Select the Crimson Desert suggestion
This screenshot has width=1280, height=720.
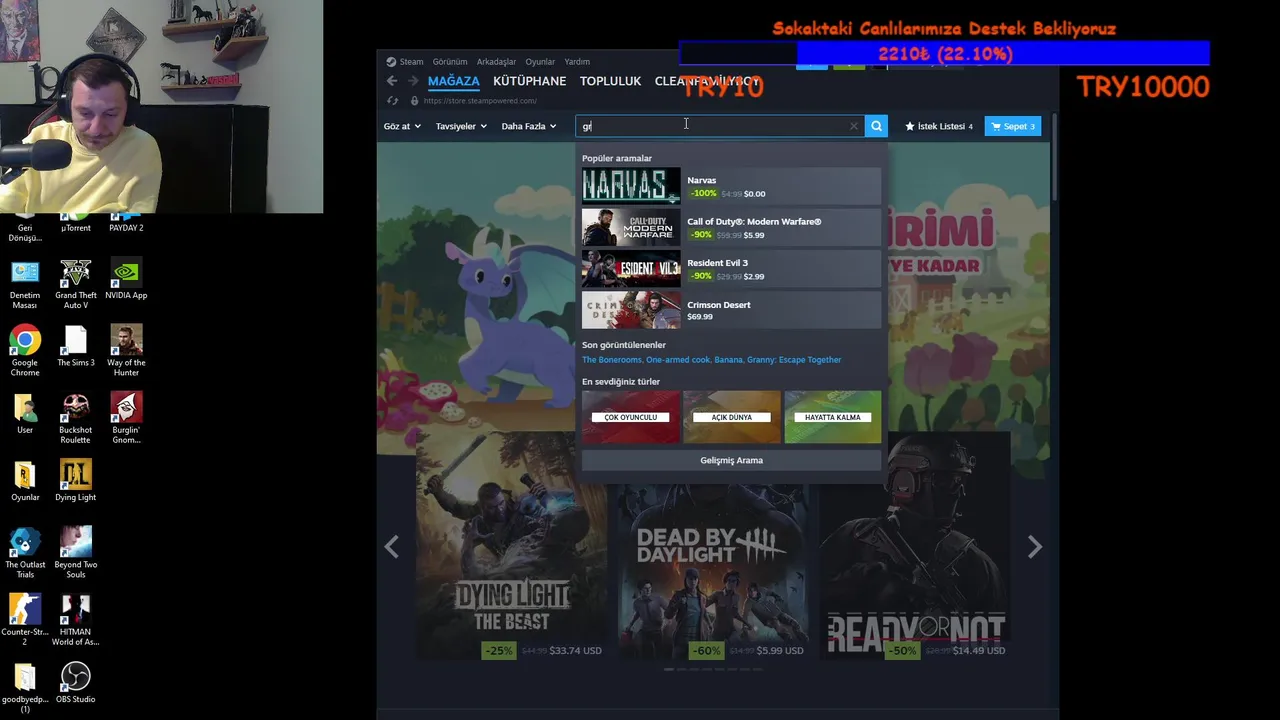(x=731, y=310)
